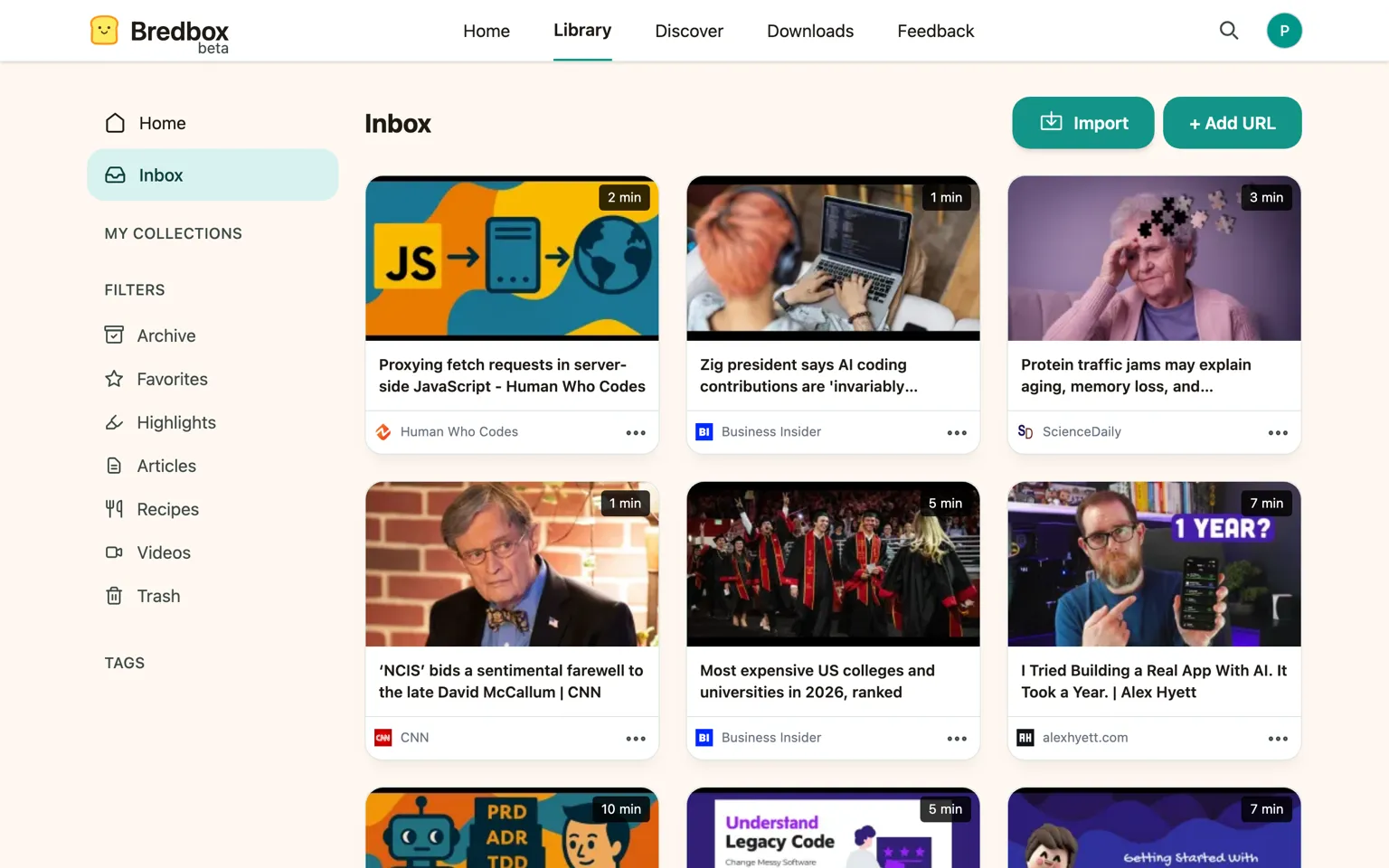Open the 1 YEAR? video thumbnail

coord(1154,564)
